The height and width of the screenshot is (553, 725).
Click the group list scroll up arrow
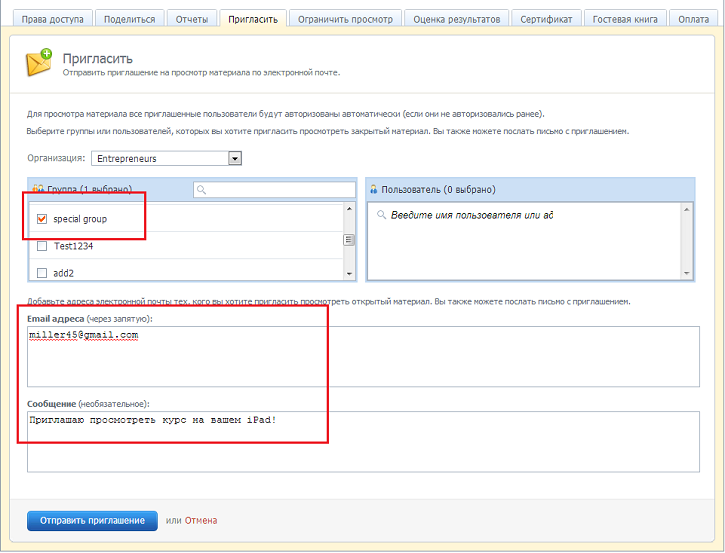coord(349,209)
